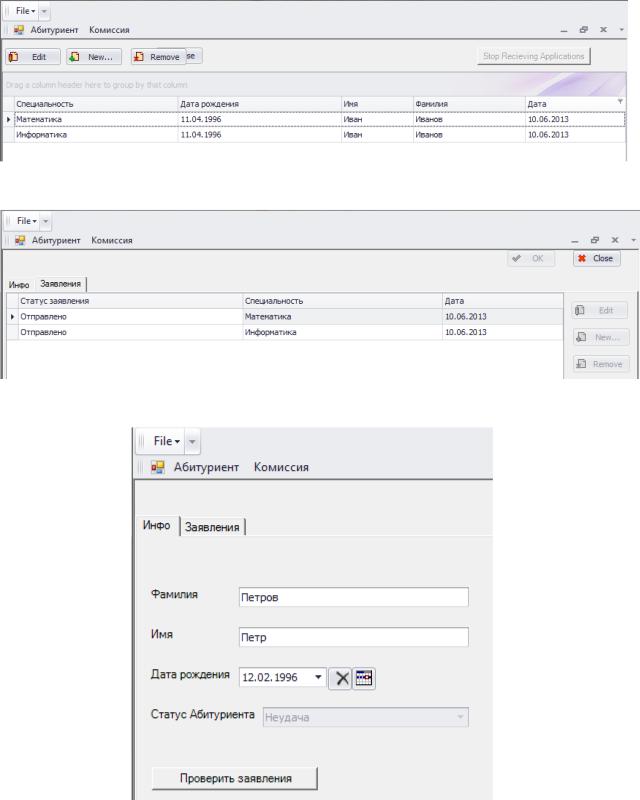Switch to Заявления tab in applicant form
The width and height of the screenshot is (640, 800).
click(212, 527)
